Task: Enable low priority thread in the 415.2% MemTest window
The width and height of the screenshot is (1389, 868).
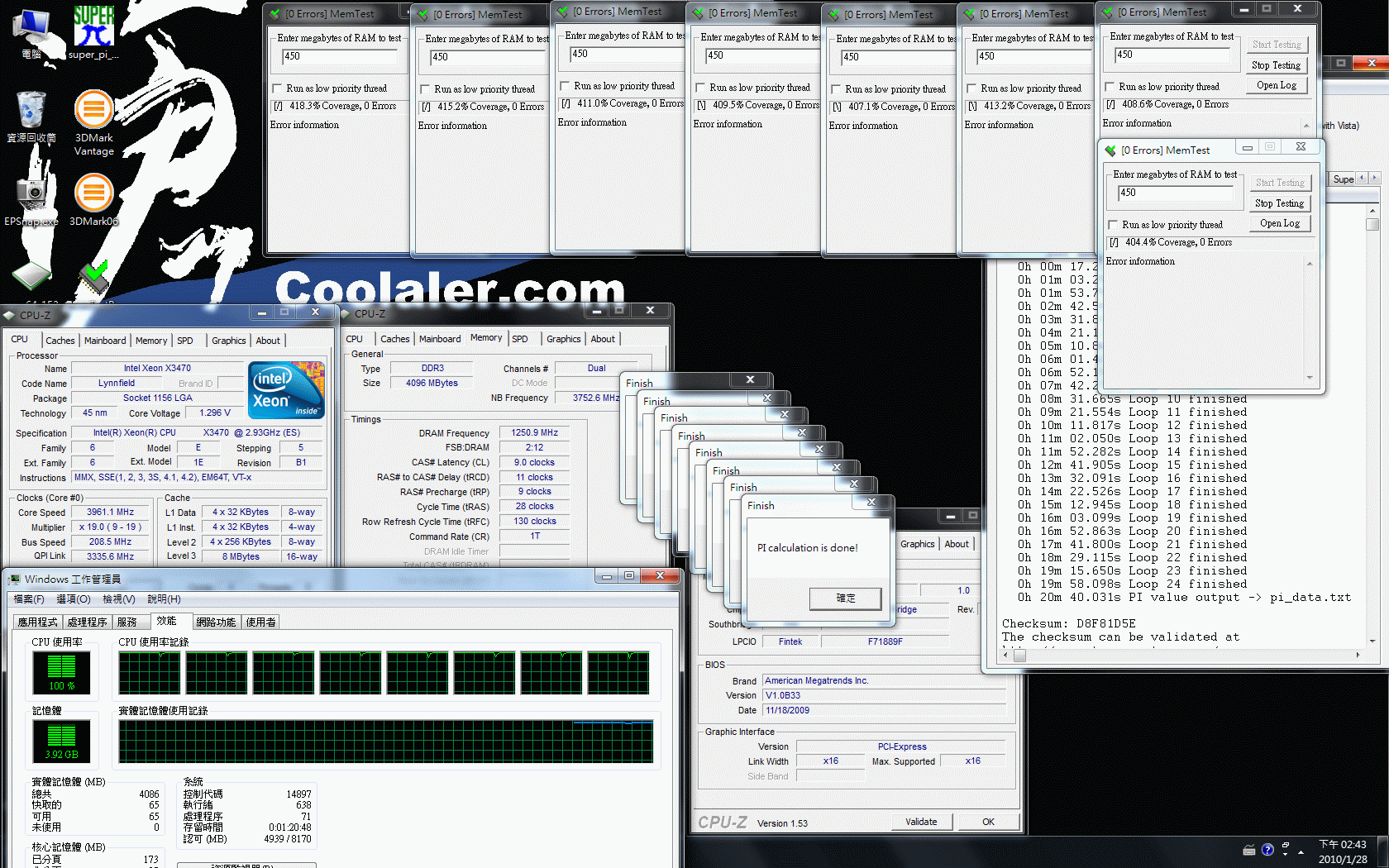Action: [426, 89]
